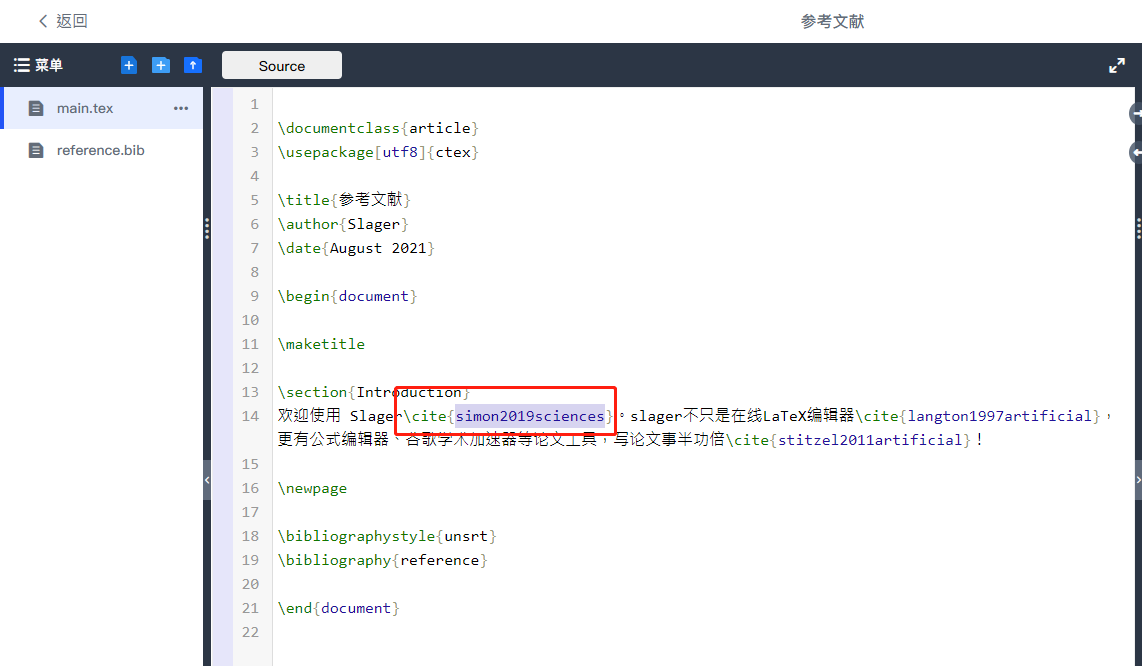Click the left-arrow circle on the right edge

(1134, 152)
